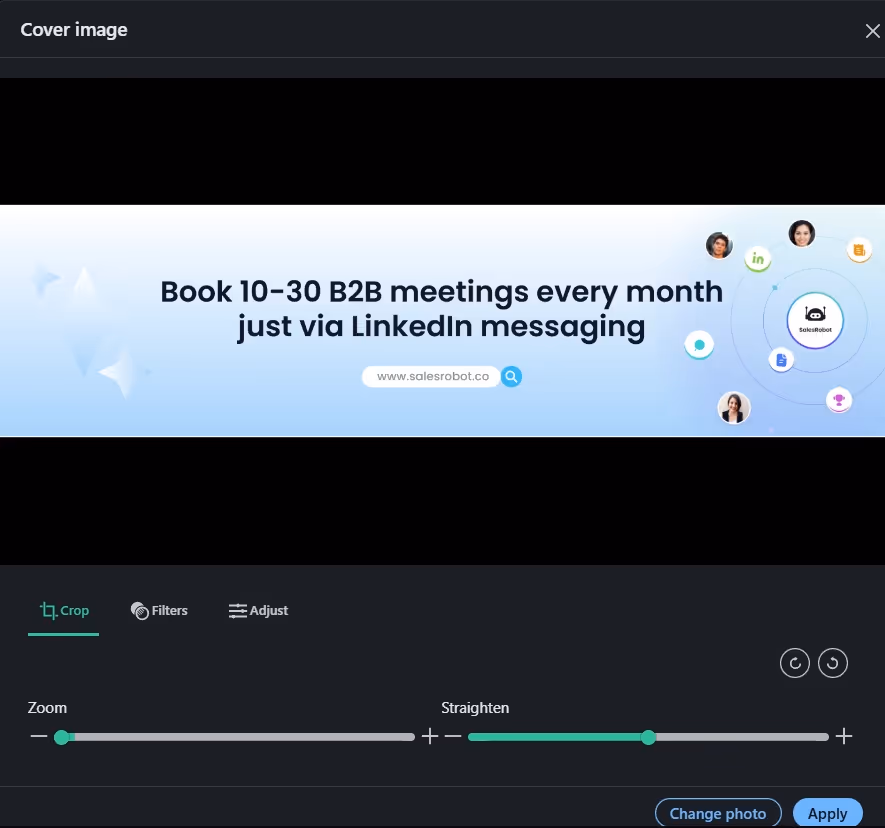
Task: Switch to the Filters tab
Action: (159, 610)
